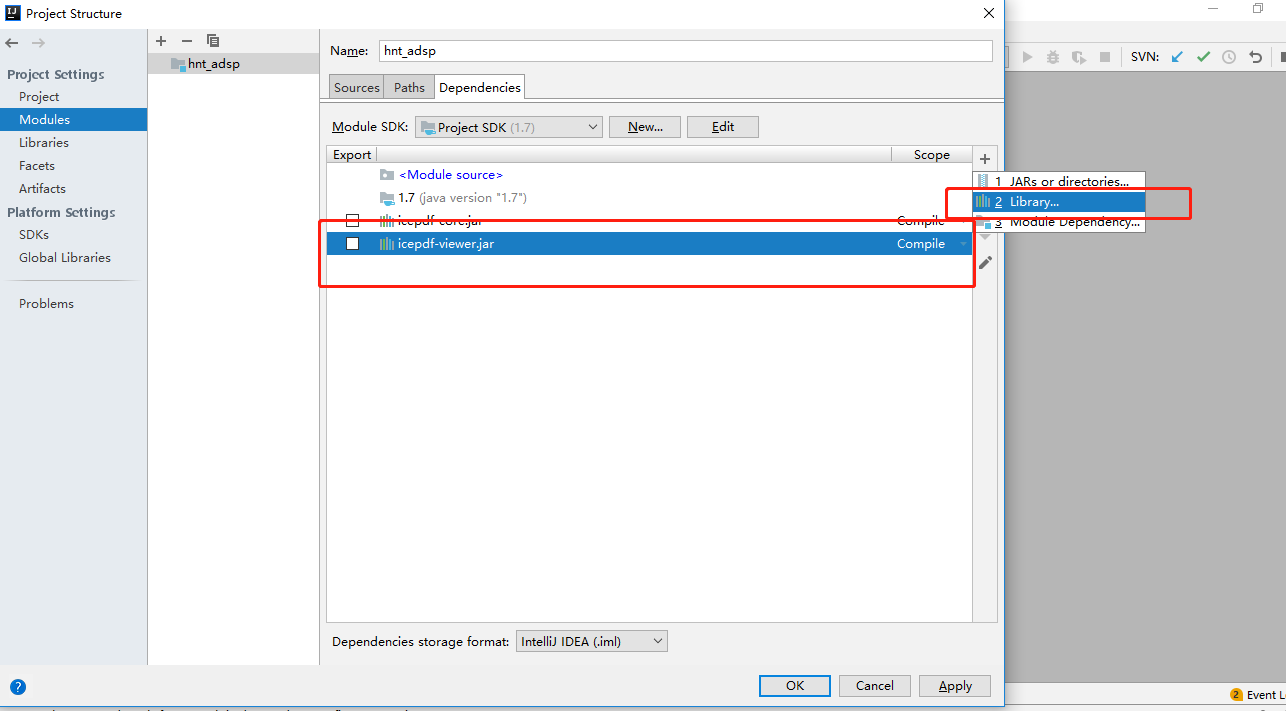Add a dependency with the plus button
Image resolution: width=1286 pixels, height=711 pixels.
985,159
